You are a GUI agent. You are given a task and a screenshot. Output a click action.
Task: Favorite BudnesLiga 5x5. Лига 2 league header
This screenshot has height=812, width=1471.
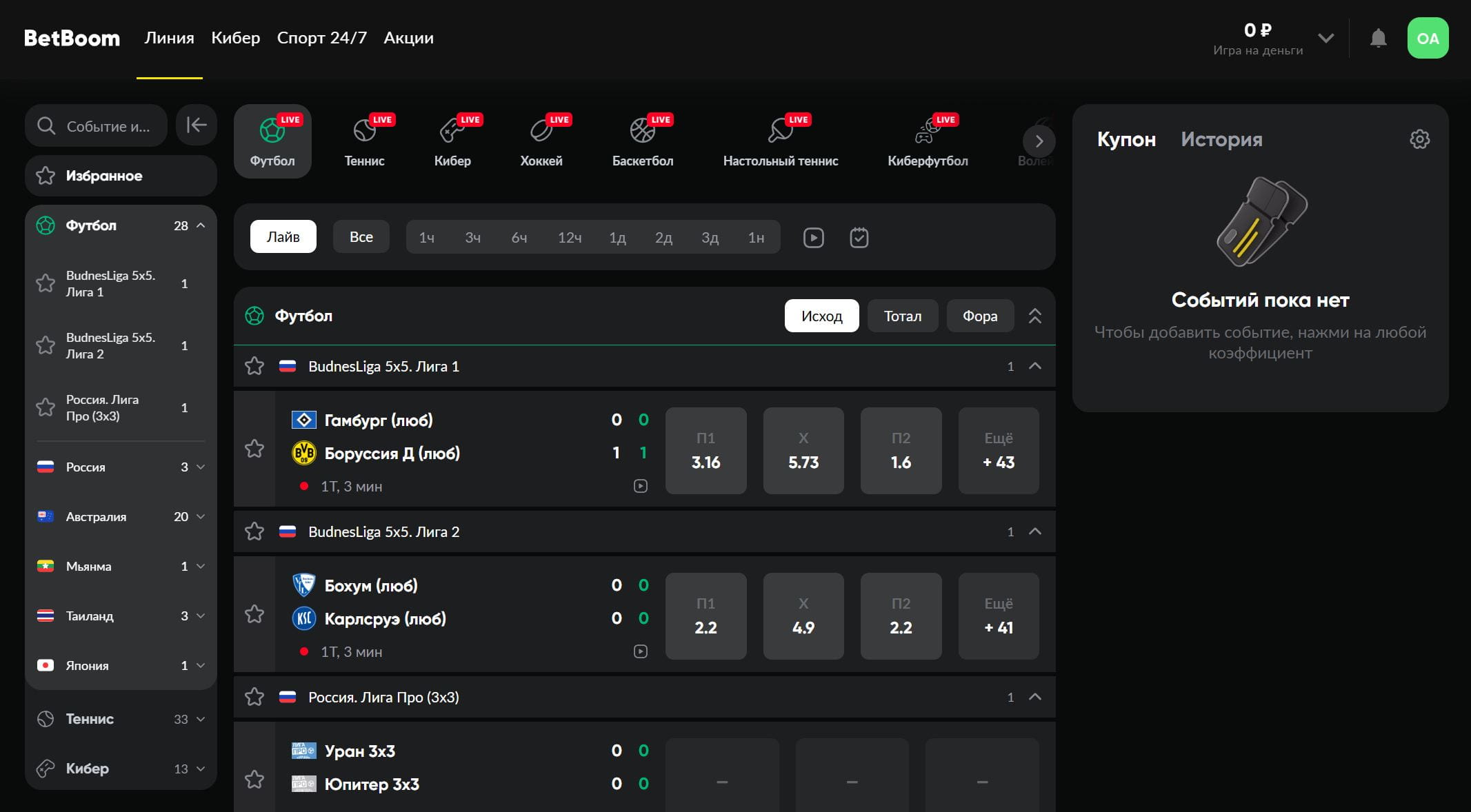[254, 531]
